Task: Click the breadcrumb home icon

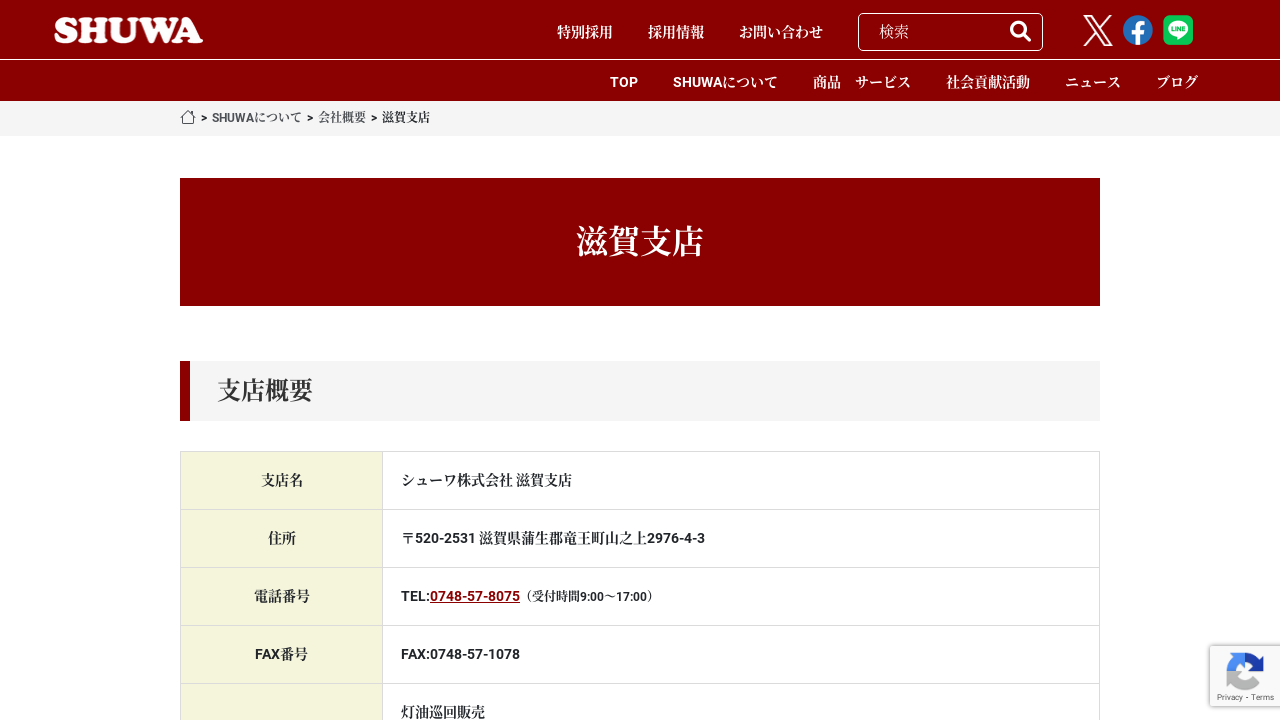Action: pyautogui.click(x=188, y=117)
